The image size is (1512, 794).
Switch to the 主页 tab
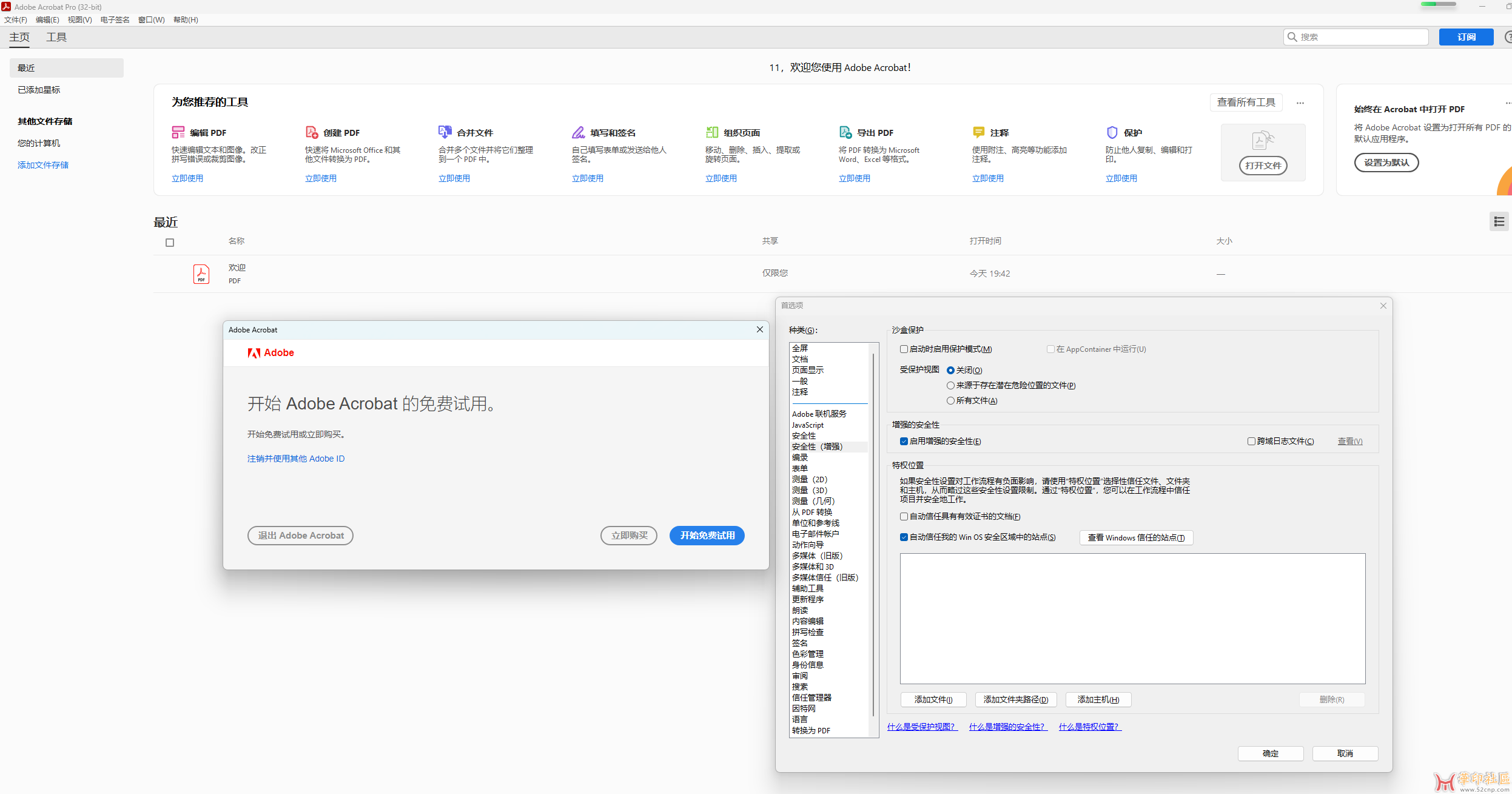tap(19, 37)
